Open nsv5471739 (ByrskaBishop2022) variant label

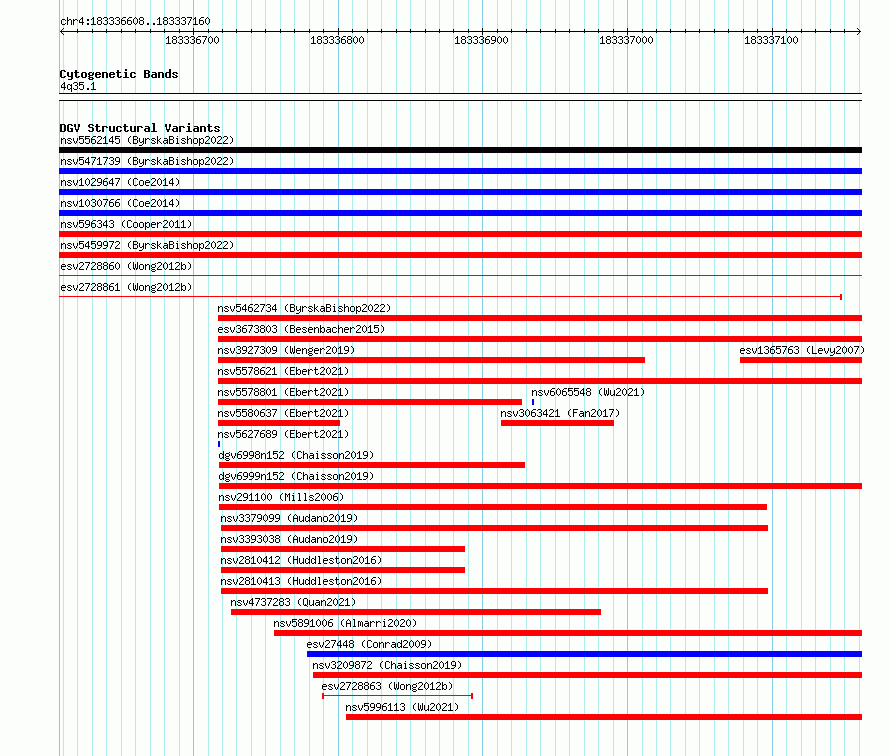(x=147, y=161)
